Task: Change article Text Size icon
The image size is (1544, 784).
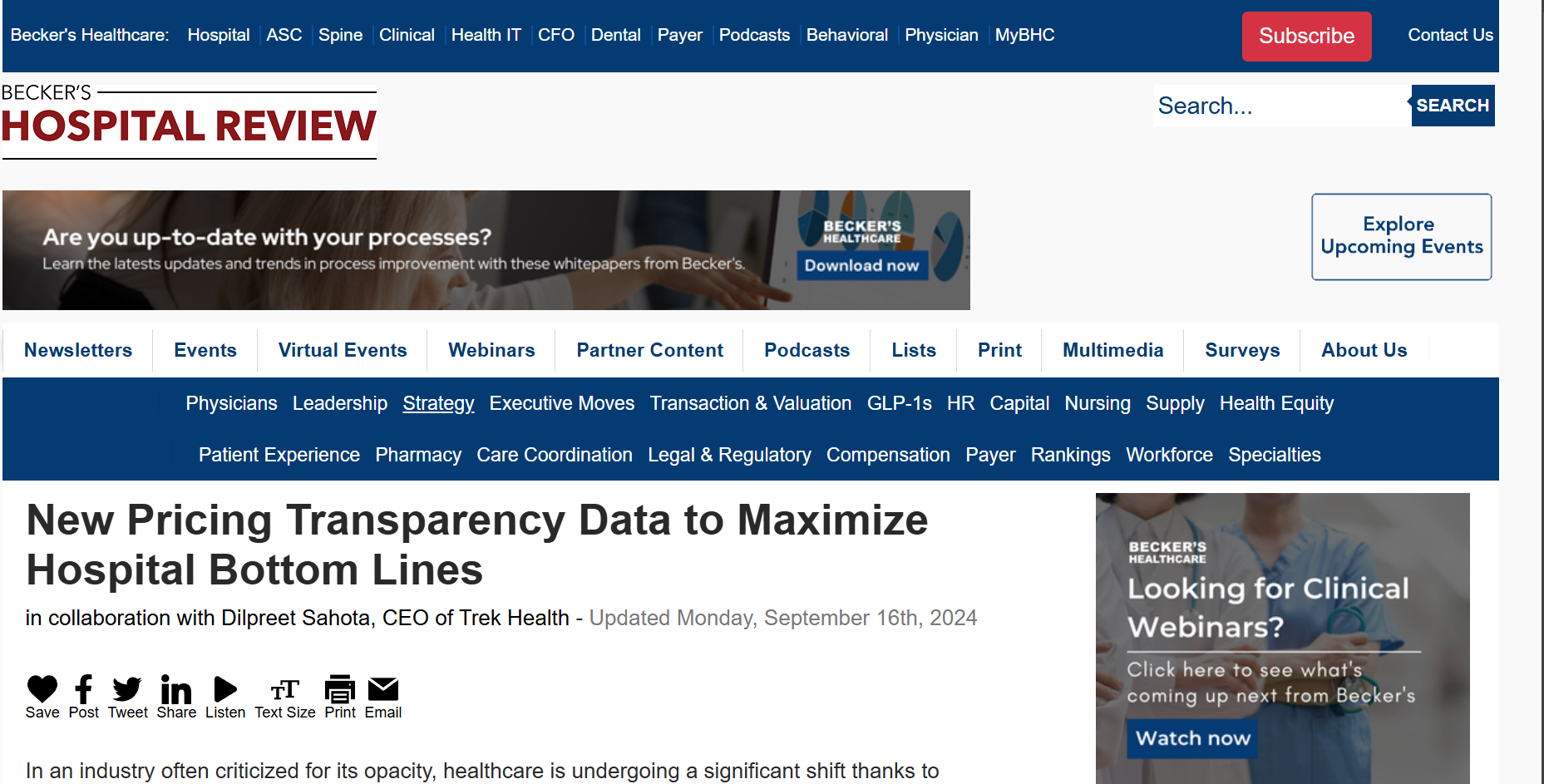Action: 285,689
